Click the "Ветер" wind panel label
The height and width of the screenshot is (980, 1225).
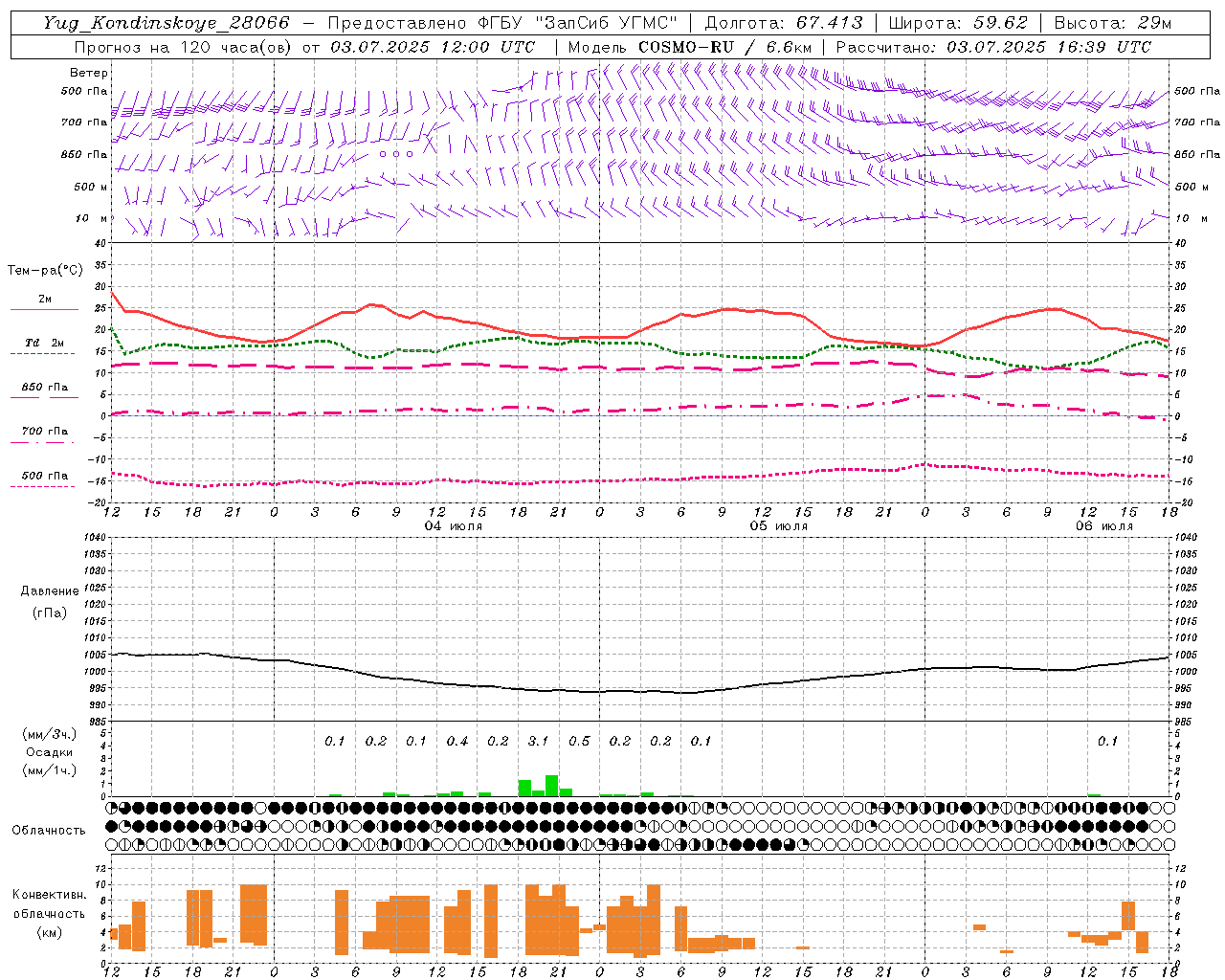(x=89, y=73)
